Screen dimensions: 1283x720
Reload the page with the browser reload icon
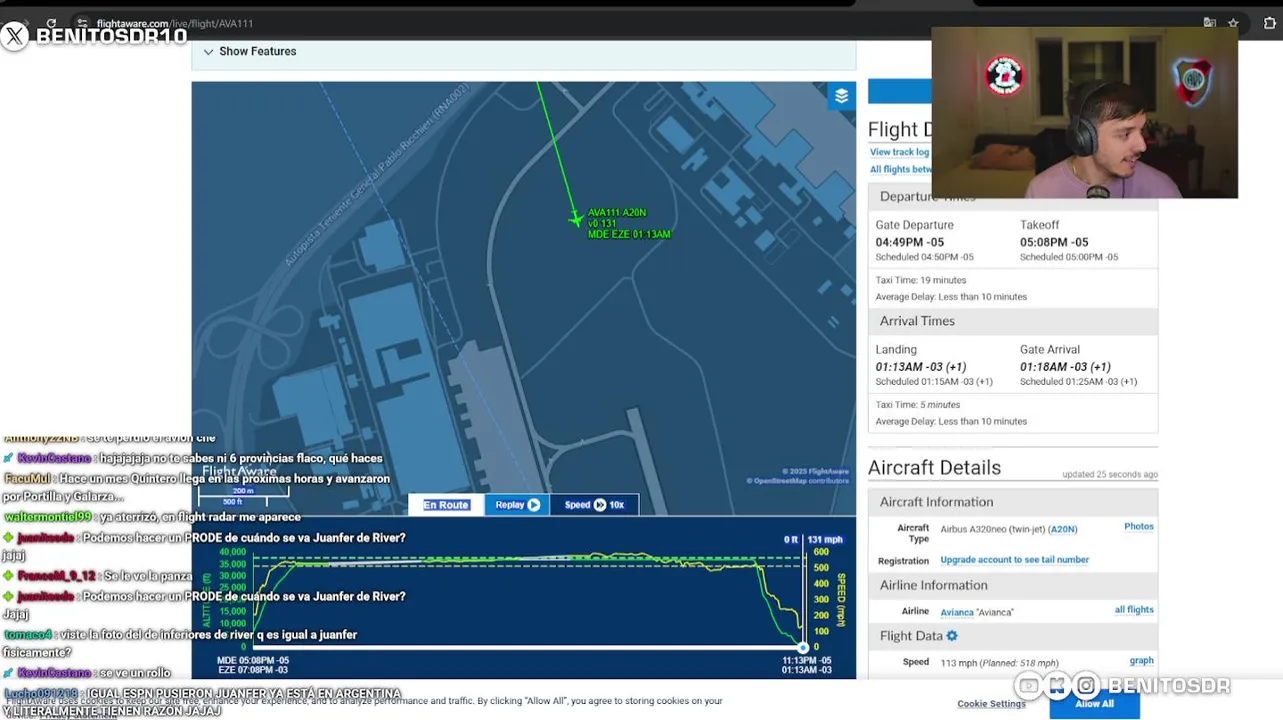click(x=52, y=23)
